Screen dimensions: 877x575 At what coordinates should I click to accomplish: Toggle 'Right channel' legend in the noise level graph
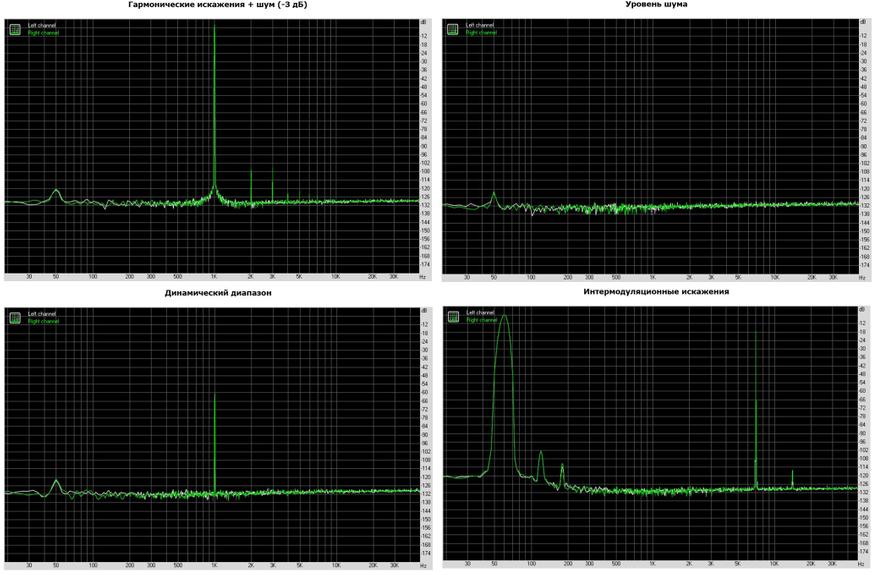(481, 33)
